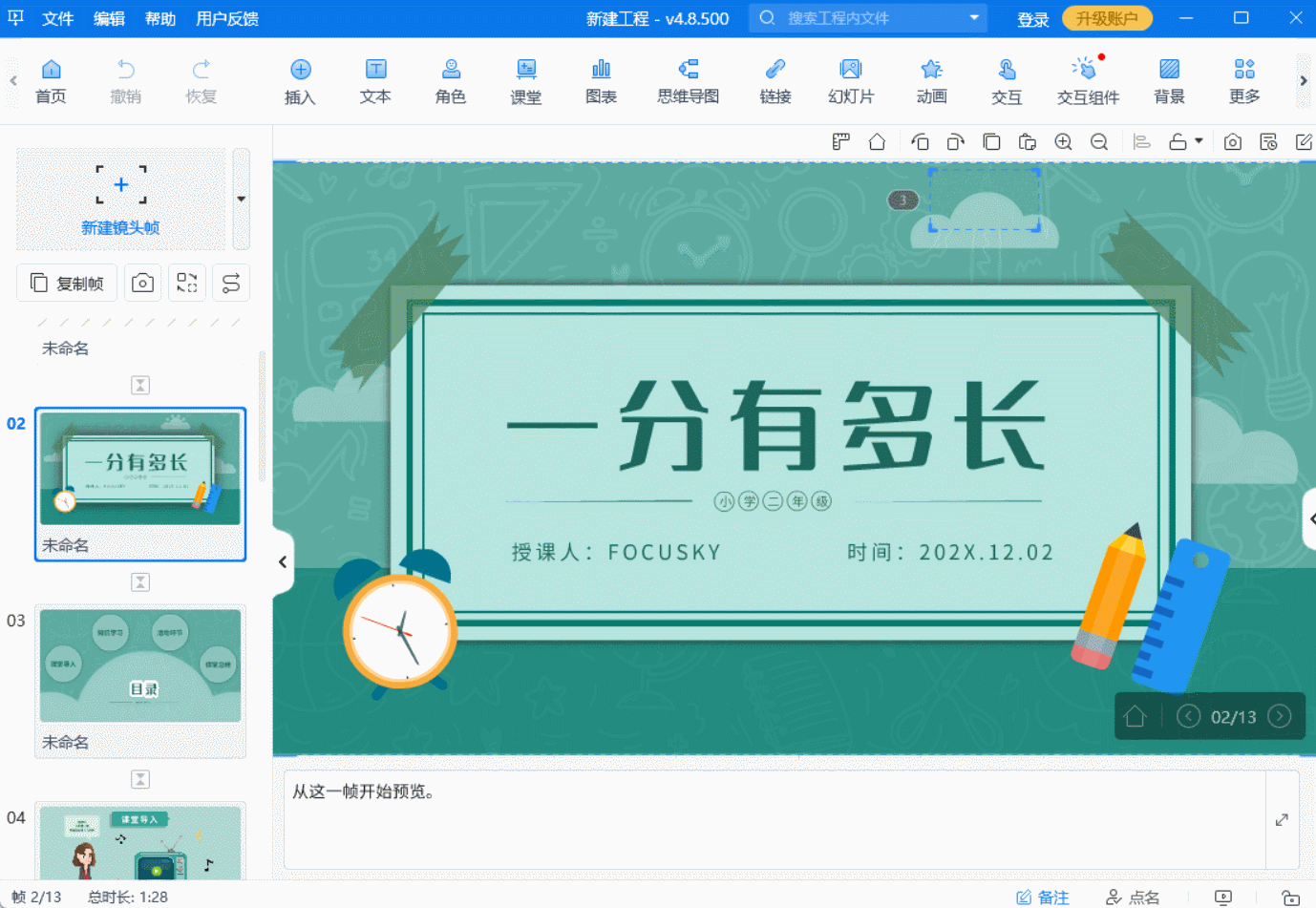
Task: Click transition marker between frames 03 and 04
Action: tap(140, 779)
